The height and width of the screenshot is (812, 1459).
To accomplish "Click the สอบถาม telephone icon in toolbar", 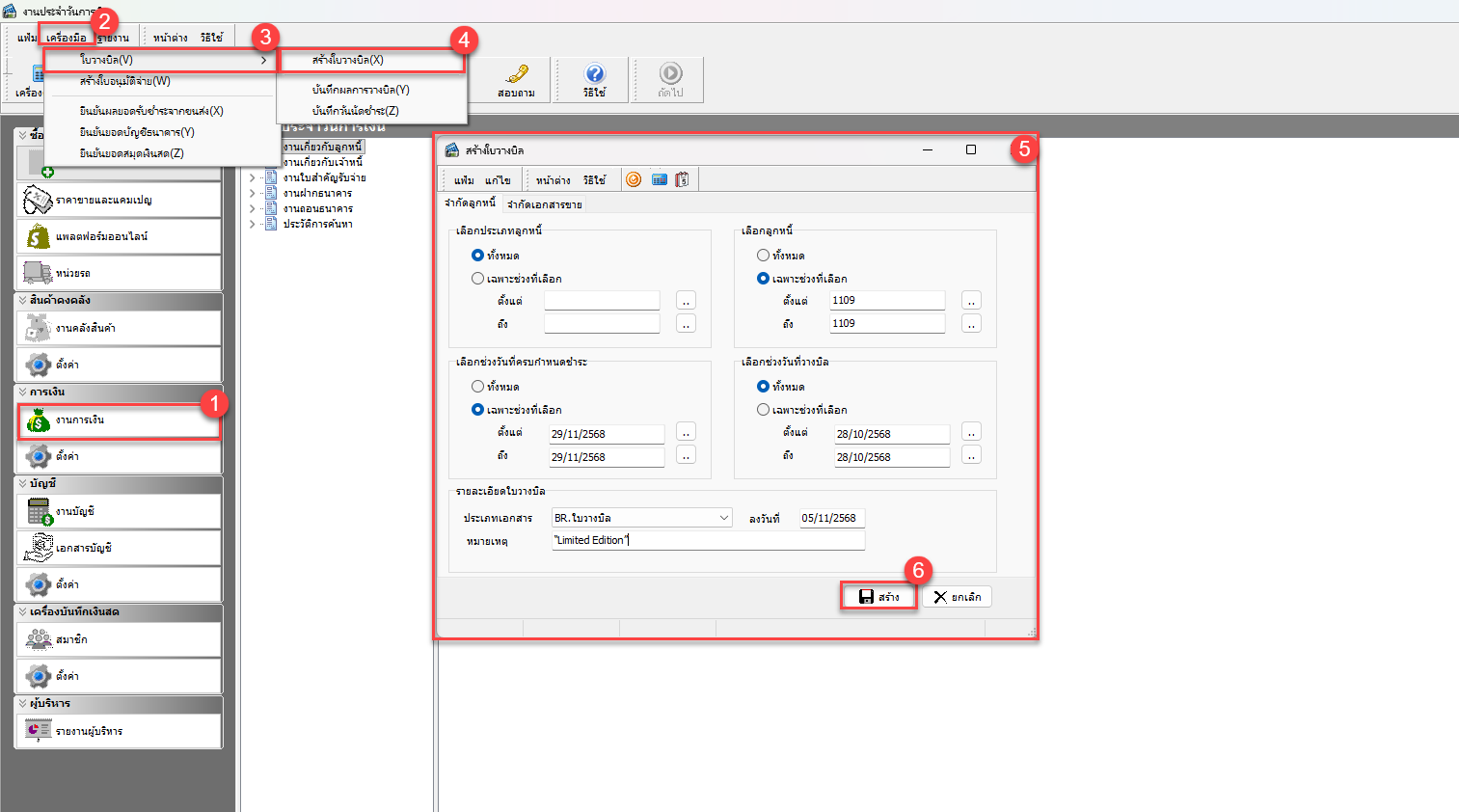I will click(517, 75).
